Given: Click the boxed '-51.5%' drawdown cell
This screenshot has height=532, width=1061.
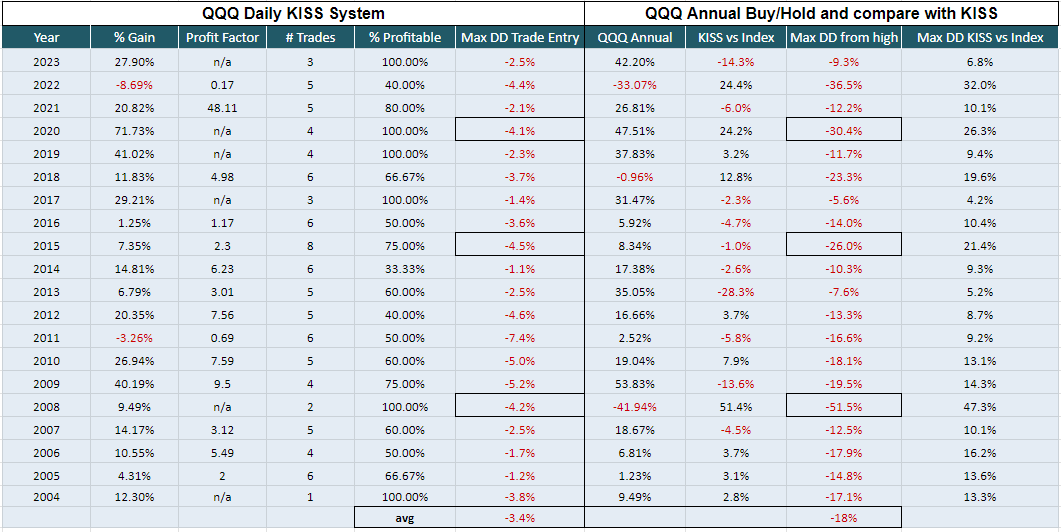Looking at the screenshot, I should (x=844, y=407).
